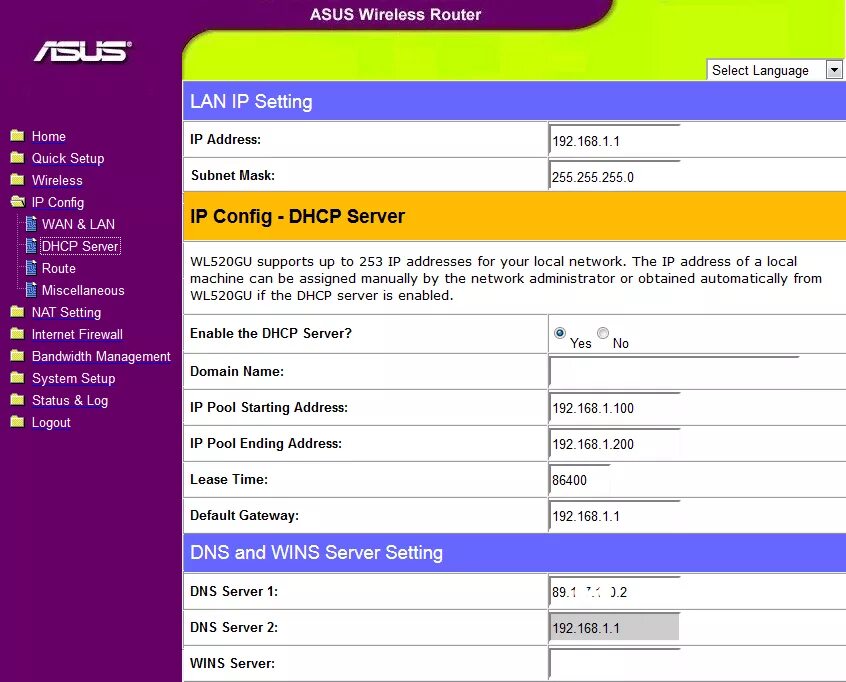Click the Quick Setup folder icon

(17, 158)
